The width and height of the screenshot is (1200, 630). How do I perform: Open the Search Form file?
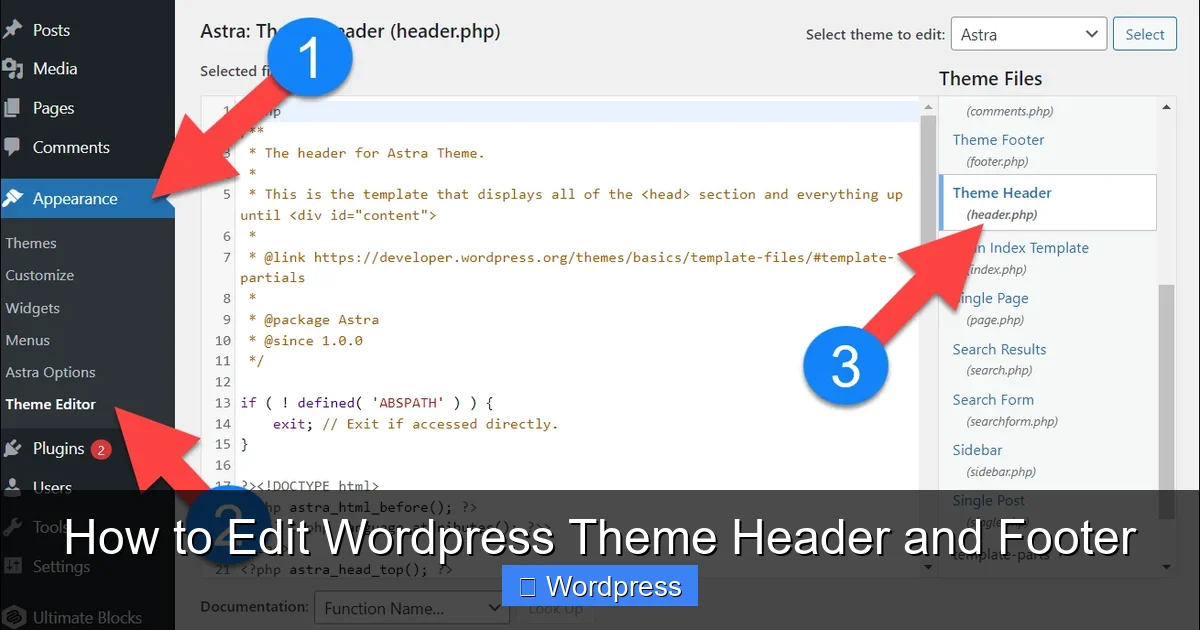pyautogui.click(x=993, y=399)
